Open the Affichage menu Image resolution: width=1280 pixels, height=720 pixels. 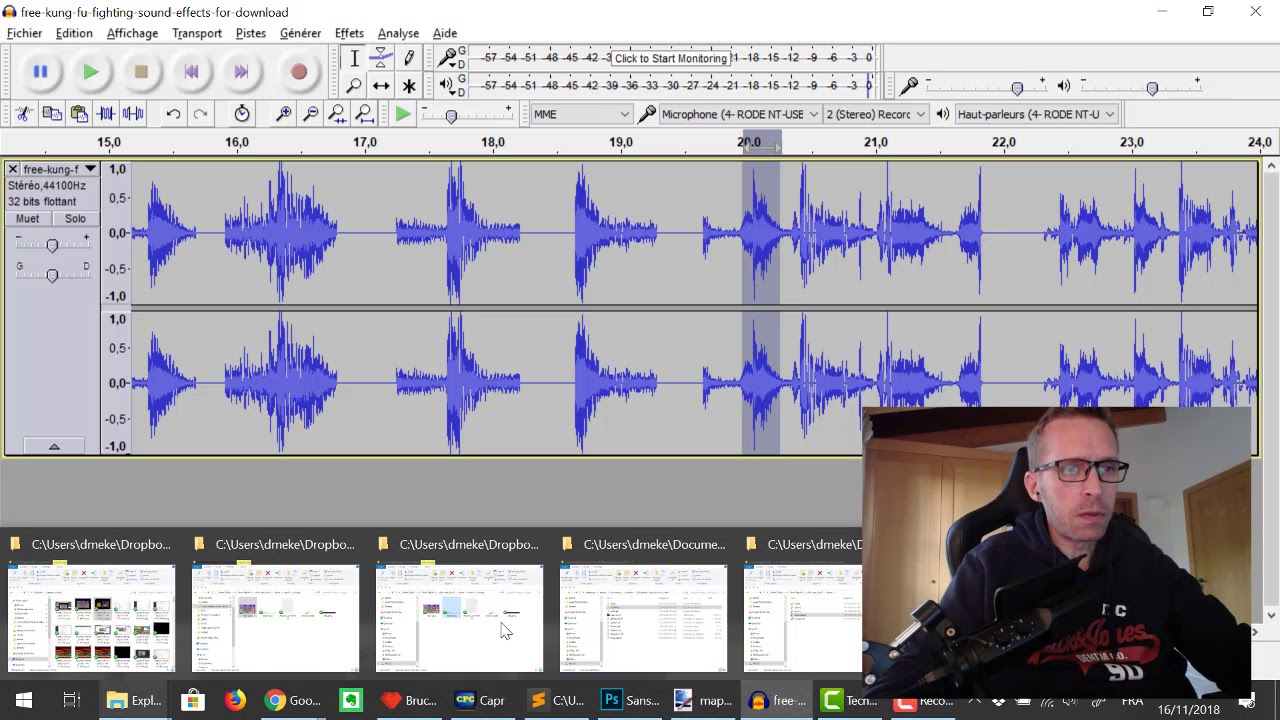(x=132, y=33)
